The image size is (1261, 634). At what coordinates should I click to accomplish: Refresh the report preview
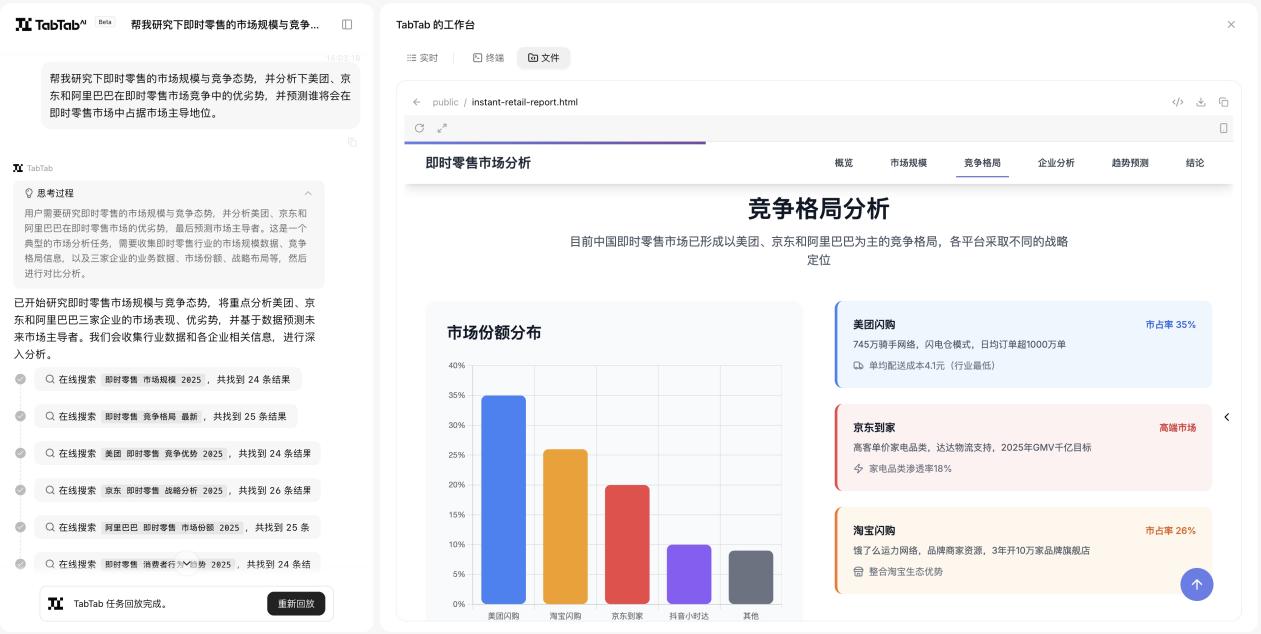[x=419, y=128]
